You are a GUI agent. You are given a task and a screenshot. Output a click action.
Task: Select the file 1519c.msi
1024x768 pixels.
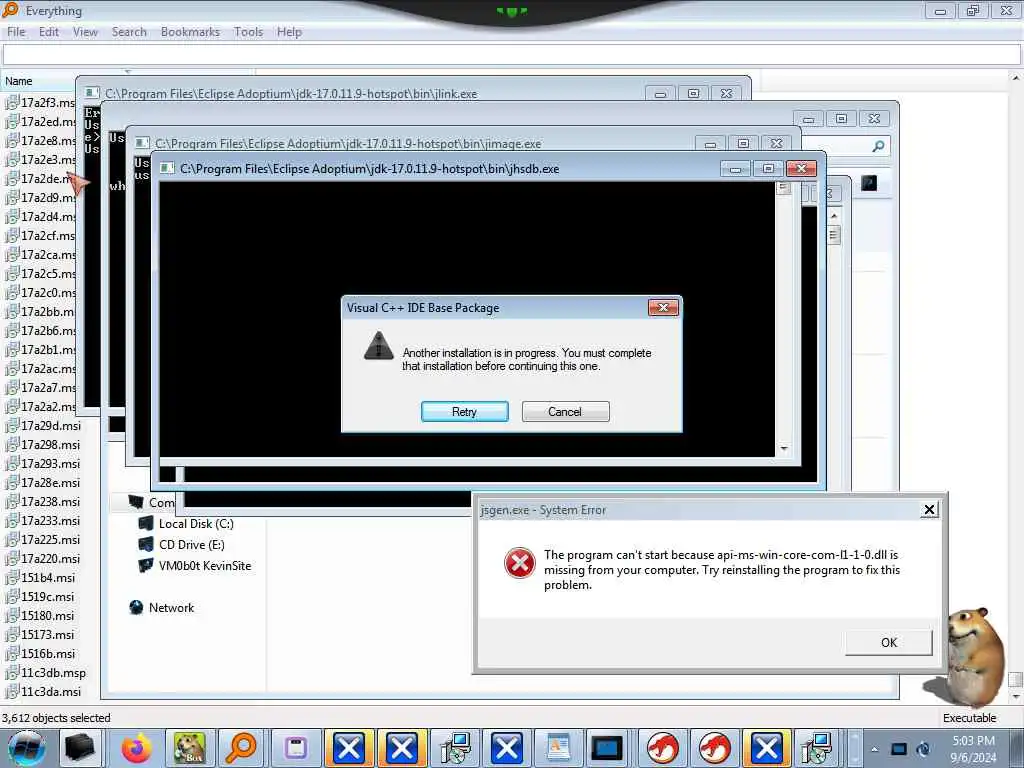click(x=48, y=597)
